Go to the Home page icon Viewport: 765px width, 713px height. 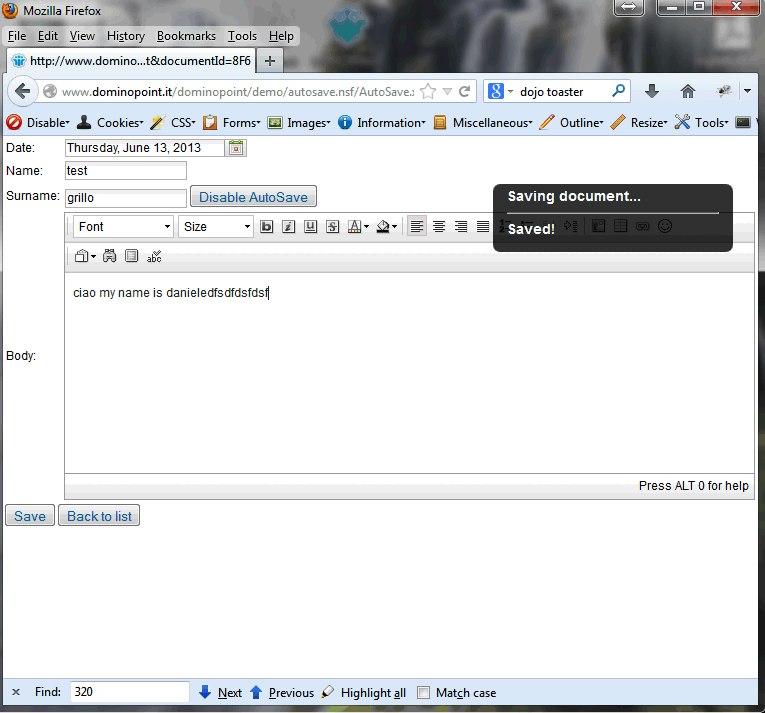click(688, 91)
